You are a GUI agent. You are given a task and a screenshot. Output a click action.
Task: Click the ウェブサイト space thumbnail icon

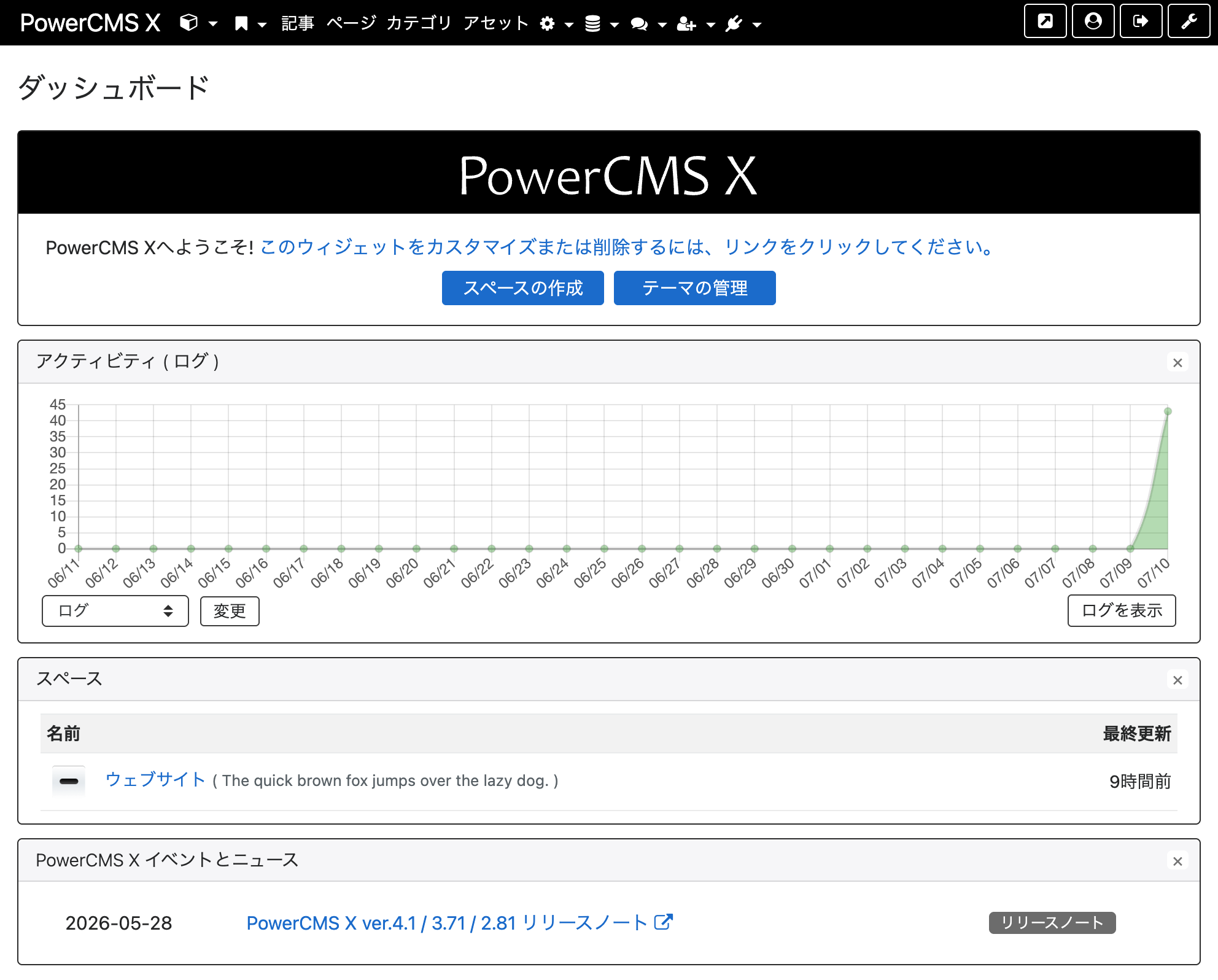pos(69,781)
